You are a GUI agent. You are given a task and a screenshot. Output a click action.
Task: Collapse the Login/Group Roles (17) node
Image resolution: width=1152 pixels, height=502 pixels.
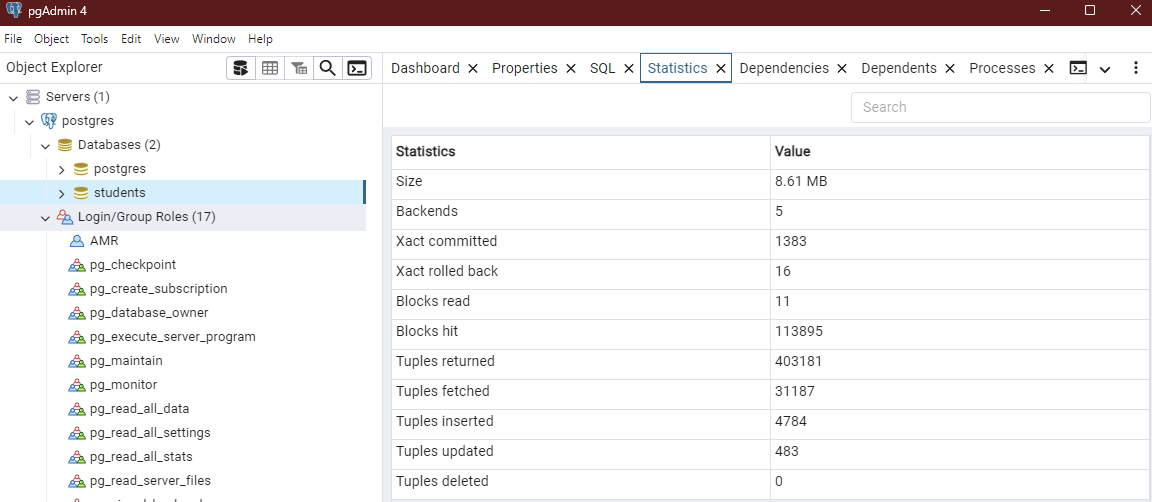[x=46, y=218]
